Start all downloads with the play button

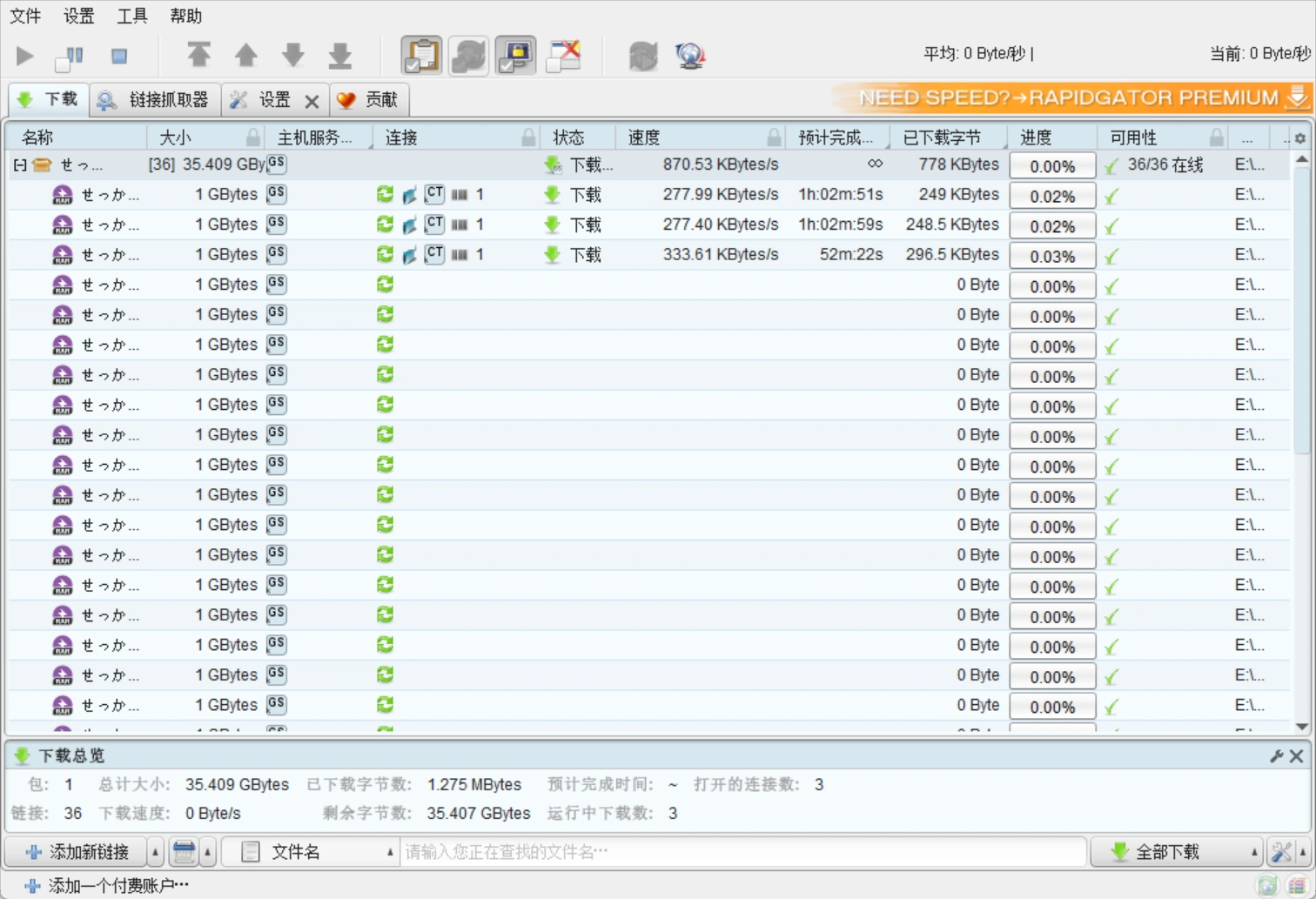[24, 57]
